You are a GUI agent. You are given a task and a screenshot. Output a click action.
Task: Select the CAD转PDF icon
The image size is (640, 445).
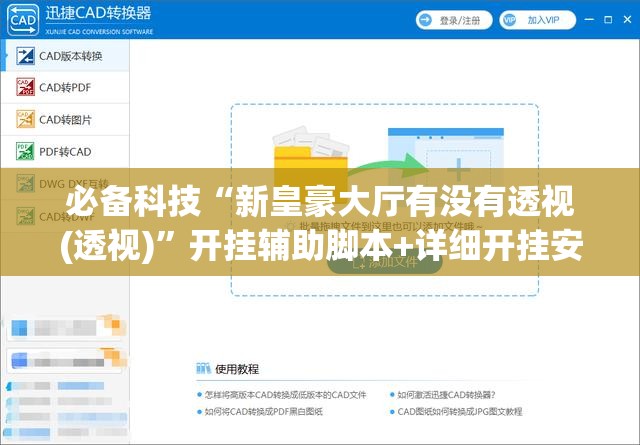point(25,87)
